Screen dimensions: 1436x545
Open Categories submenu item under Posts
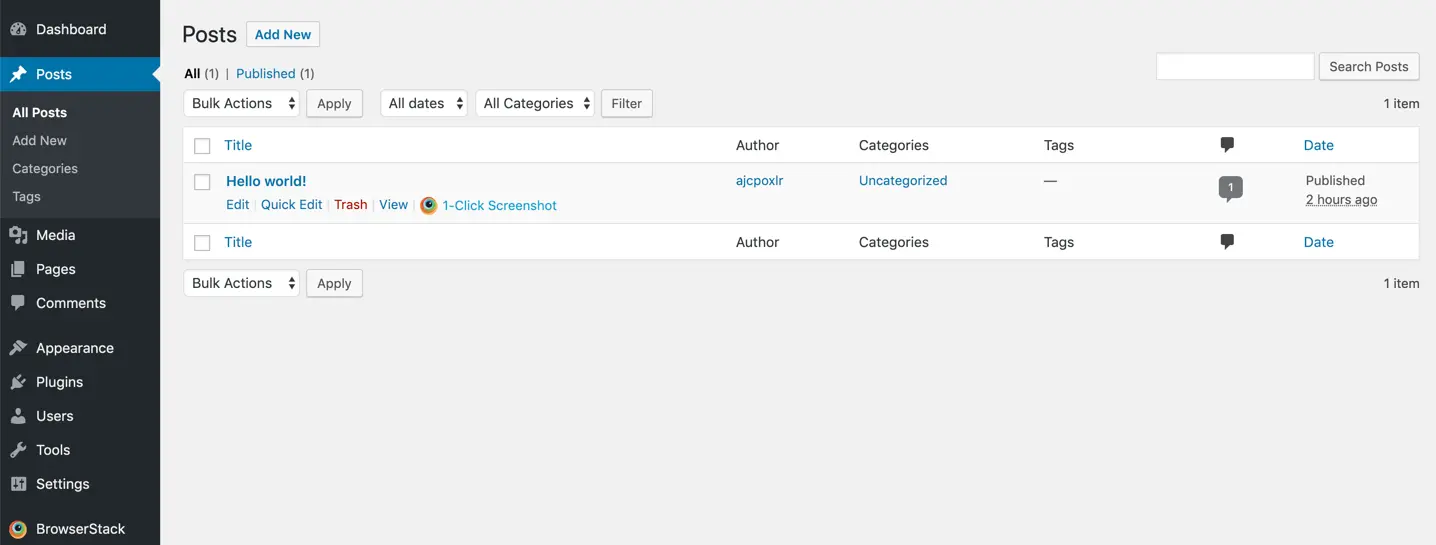[x=45, y=169]
